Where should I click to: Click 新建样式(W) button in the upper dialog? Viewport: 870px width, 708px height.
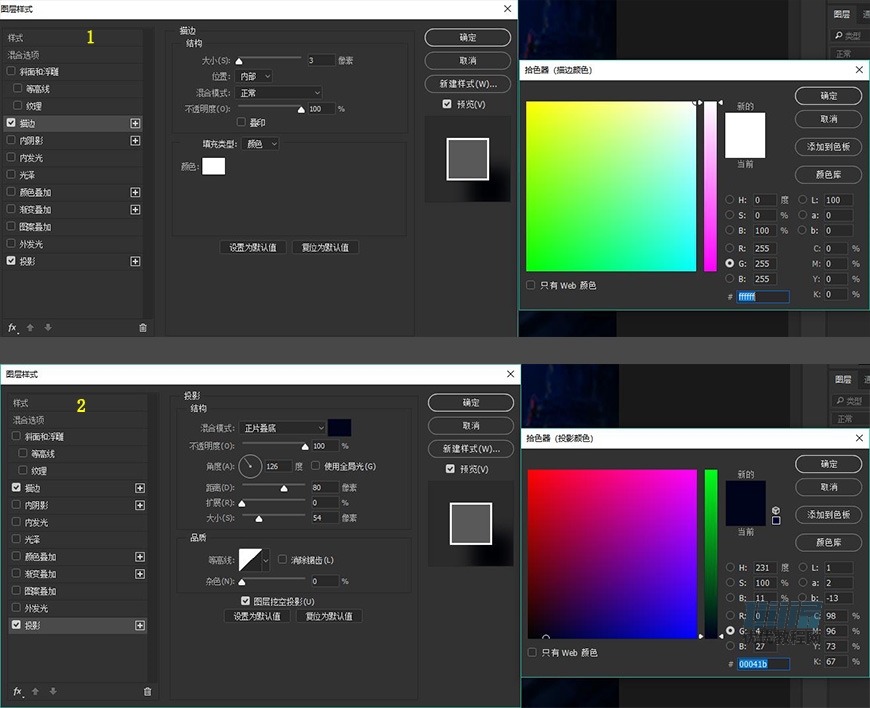[x=467, y=84]
